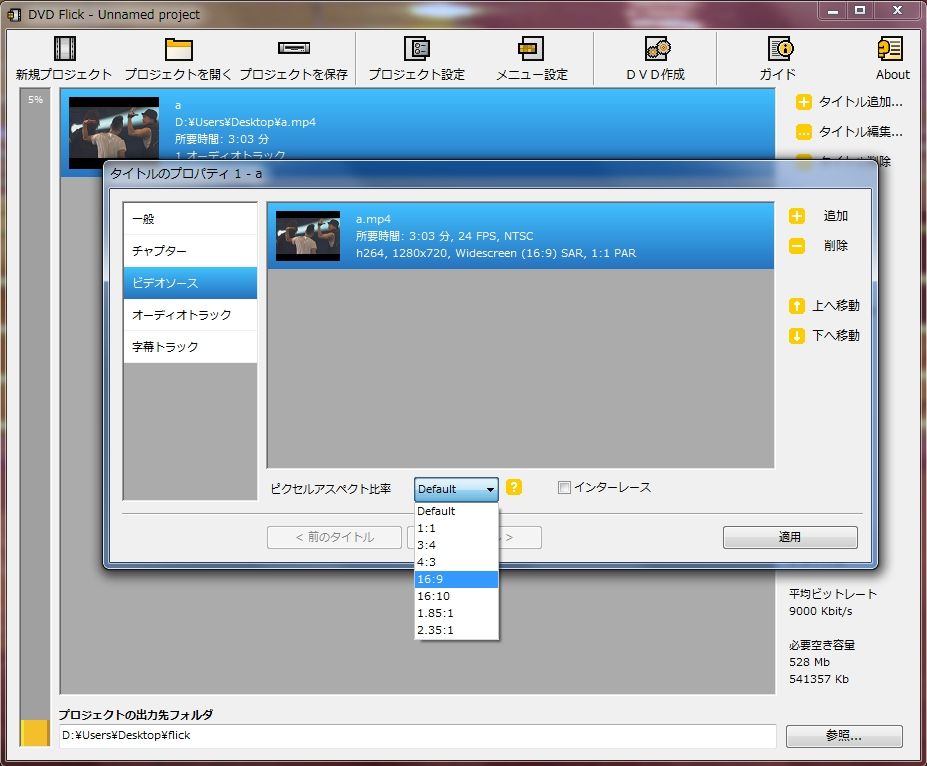Switch to the 字幕トラック section
This screenshot has height=766, width=927.
[190, 347]
